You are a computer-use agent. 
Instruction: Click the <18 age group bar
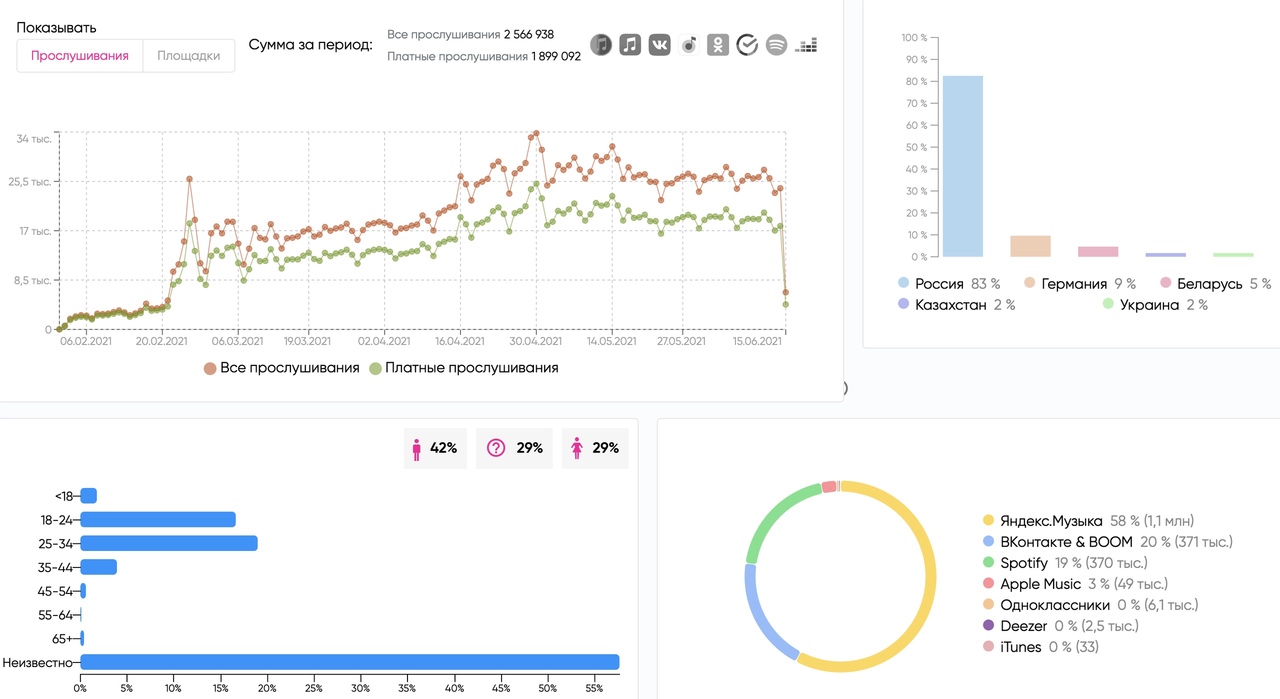click(88, 496)
